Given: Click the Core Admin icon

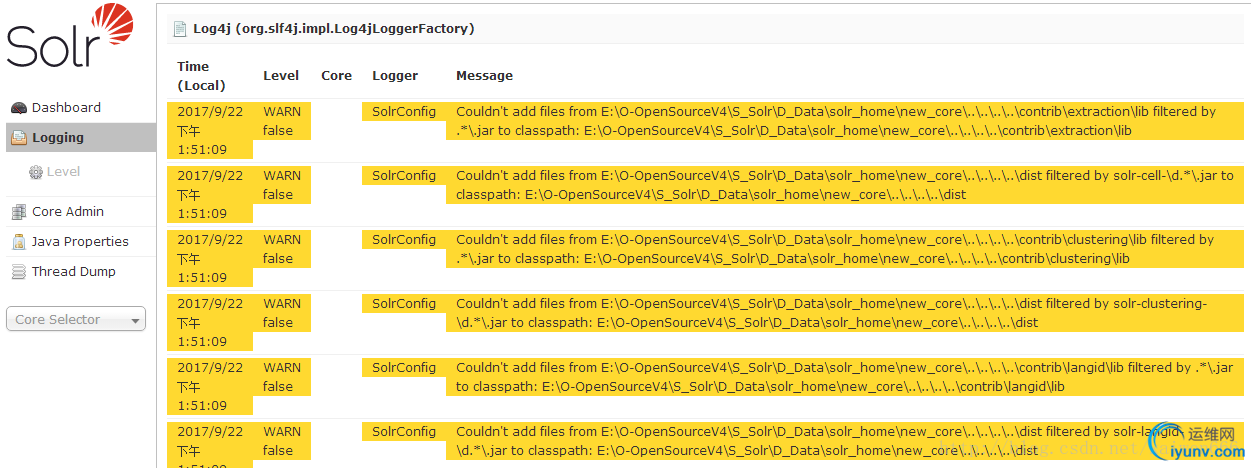Looking at the screenshot, I should coord(18,212).
